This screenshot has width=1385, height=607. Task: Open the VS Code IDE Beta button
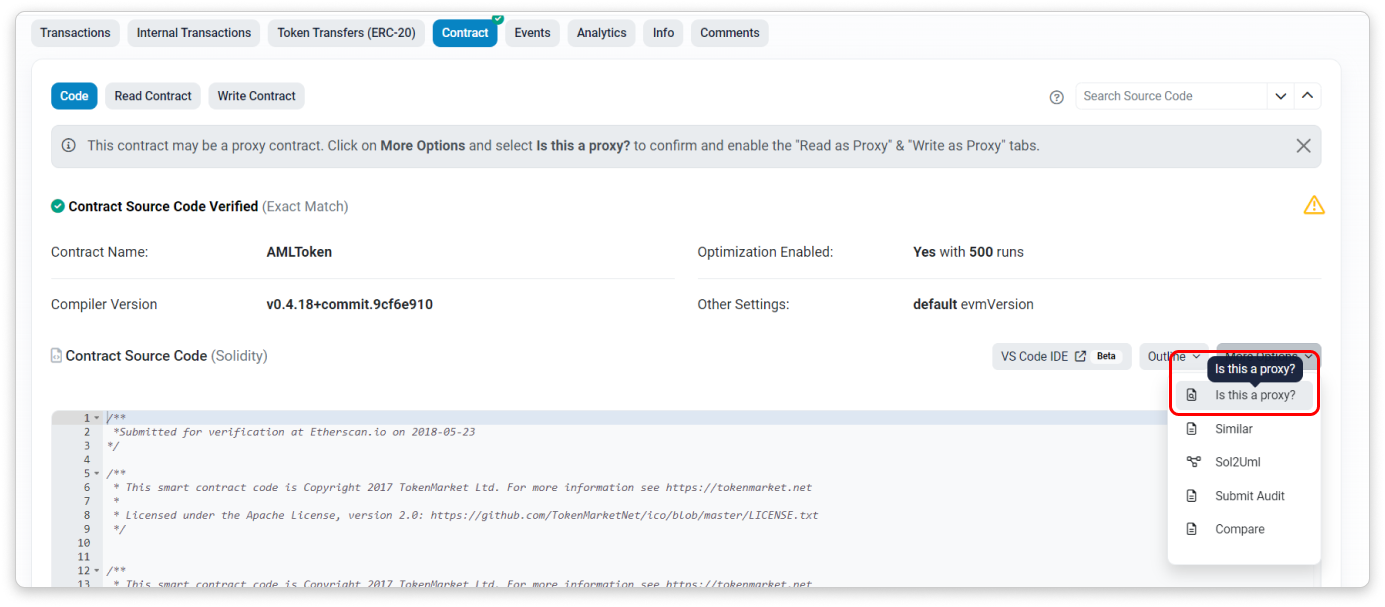[x=1061, y=357]
